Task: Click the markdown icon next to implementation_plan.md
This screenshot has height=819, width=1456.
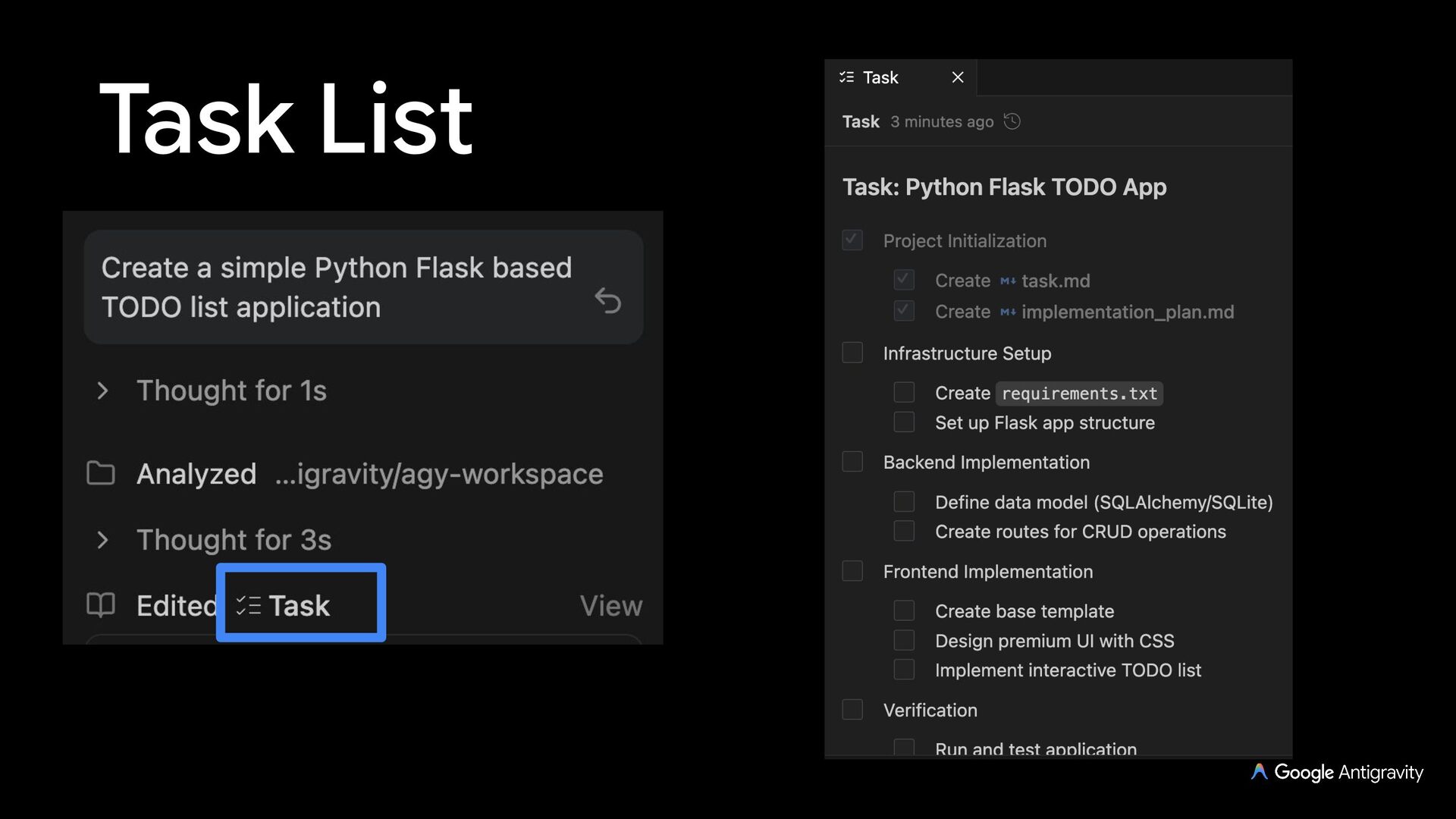Action: click(1008, 312)
